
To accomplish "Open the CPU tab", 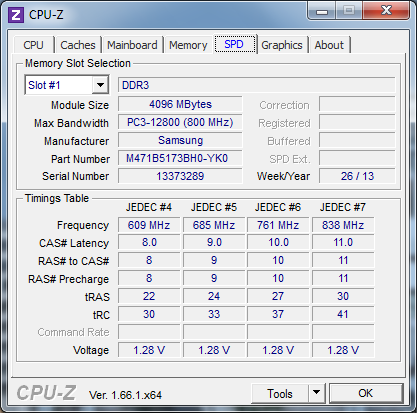I will click(x=33, y=45).
